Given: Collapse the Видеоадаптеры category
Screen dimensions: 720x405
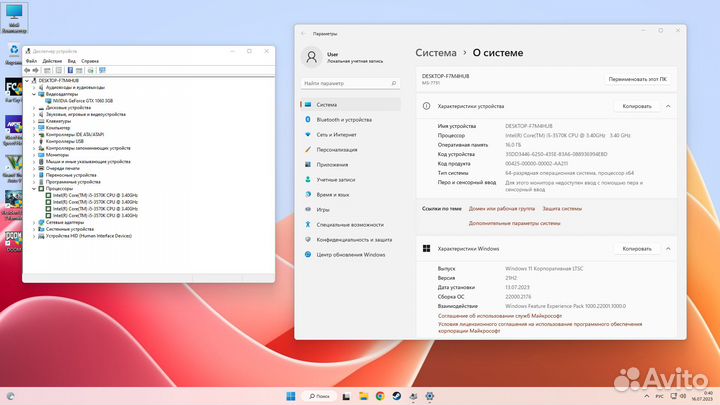Looking at the screenshot, I should point(34,94).
